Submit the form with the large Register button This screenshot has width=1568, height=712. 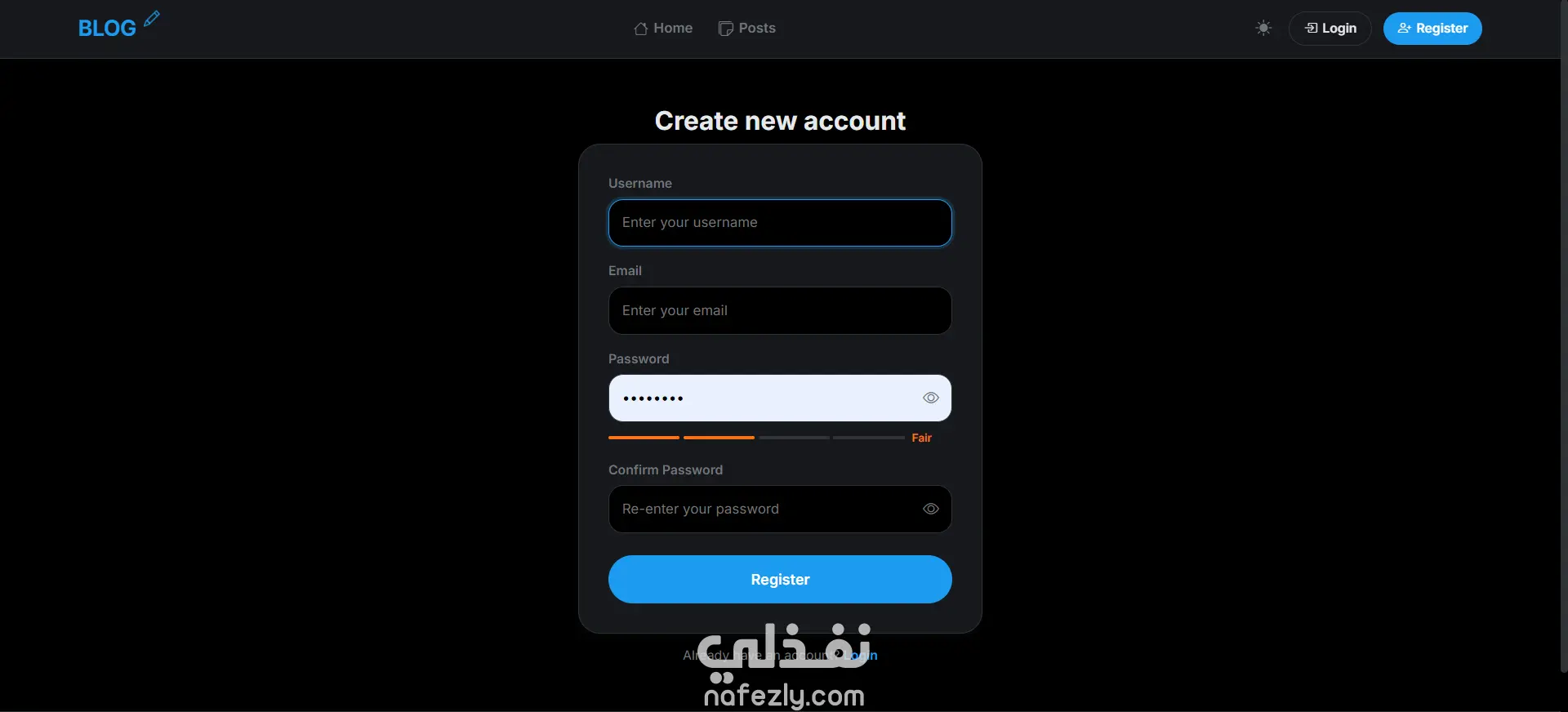(x=780, y=580)
